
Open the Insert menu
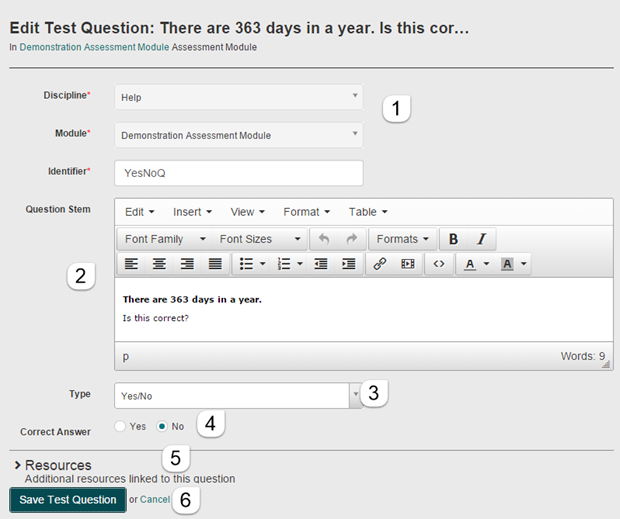point(192,212)
